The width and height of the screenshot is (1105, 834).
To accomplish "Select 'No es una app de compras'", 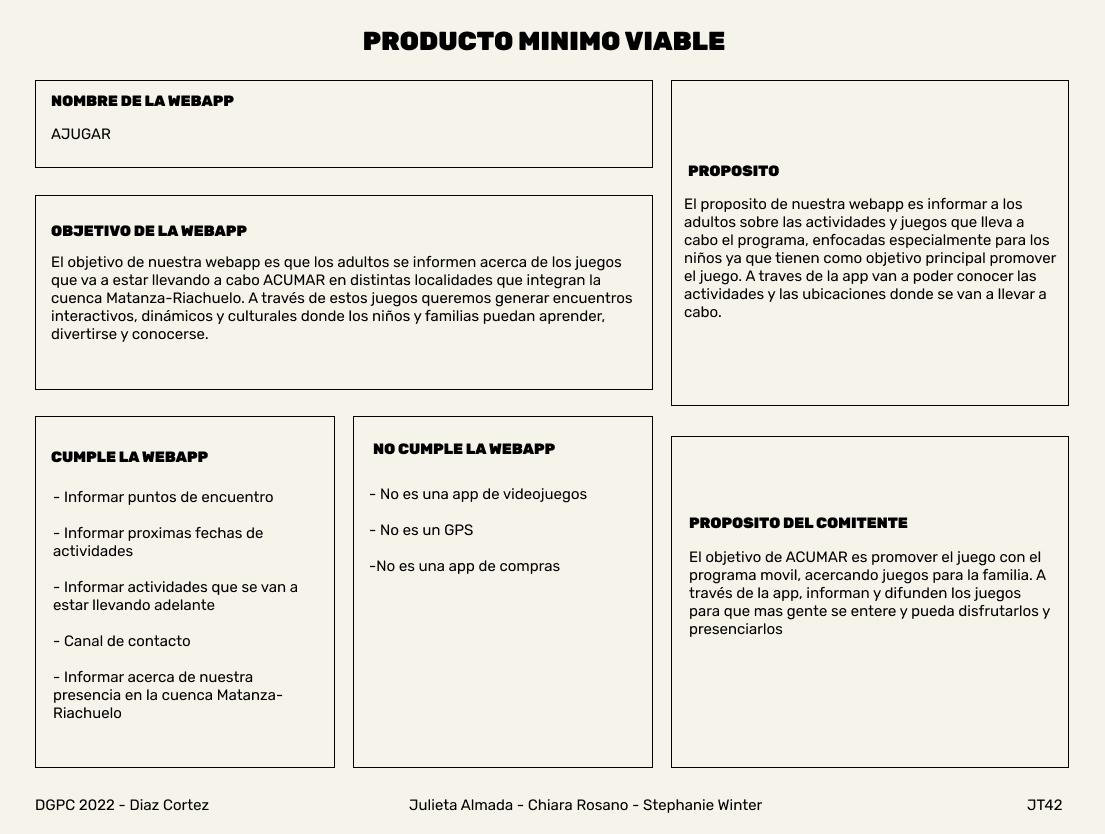I will pos(464,566).
